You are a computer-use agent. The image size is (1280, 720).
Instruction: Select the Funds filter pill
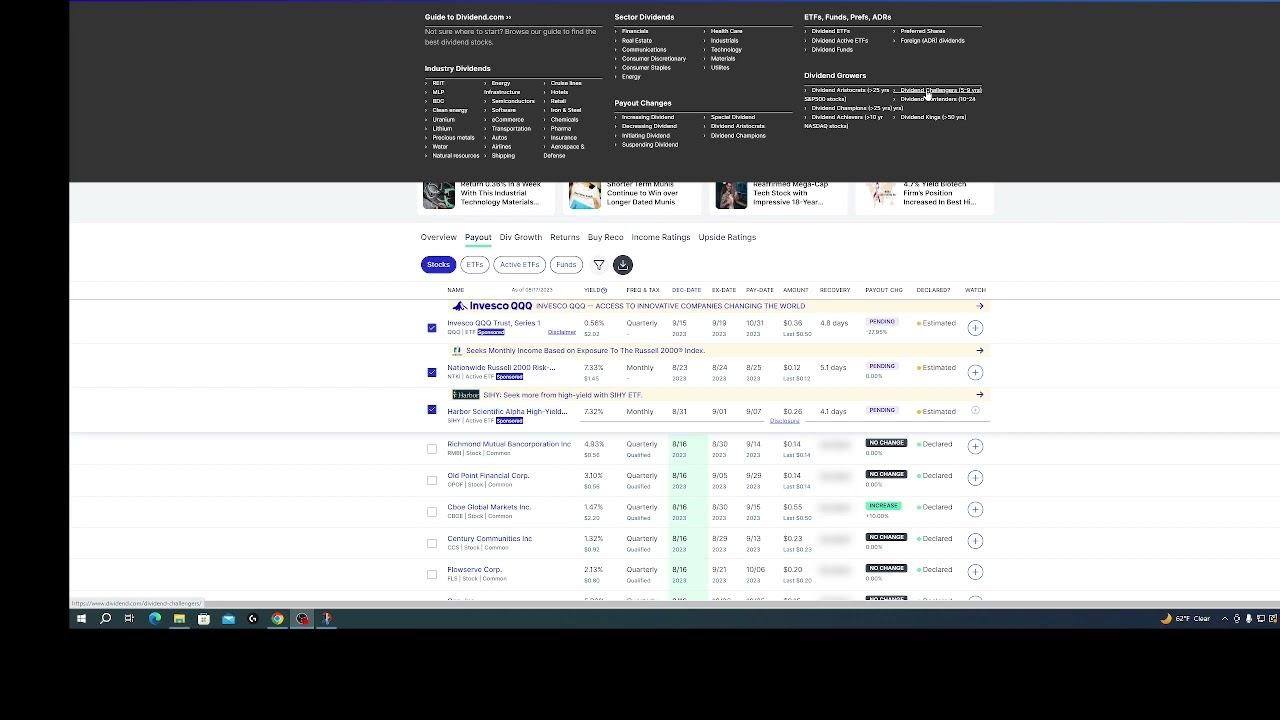566,265
